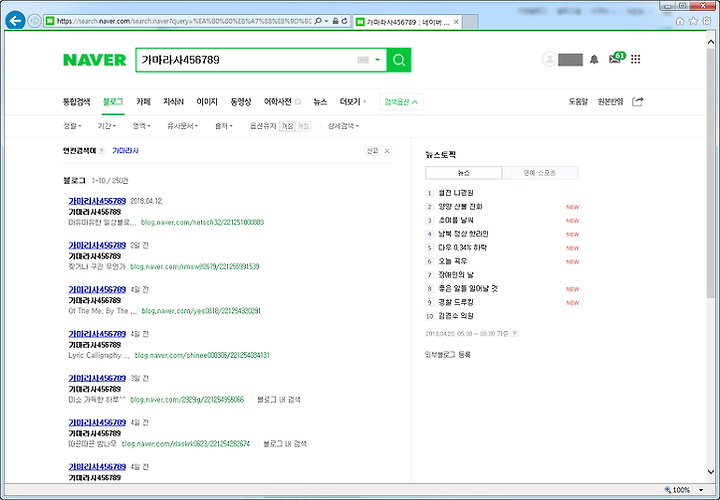The height and width of the screenshot is (500, 720).
Task: Click the share arrow icon beside 원본반영
Action: pos(638,101)
